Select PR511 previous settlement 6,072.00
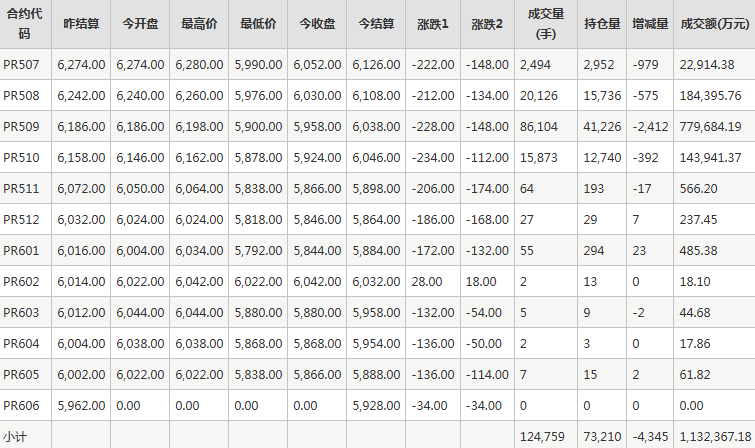 coord(81,188)
